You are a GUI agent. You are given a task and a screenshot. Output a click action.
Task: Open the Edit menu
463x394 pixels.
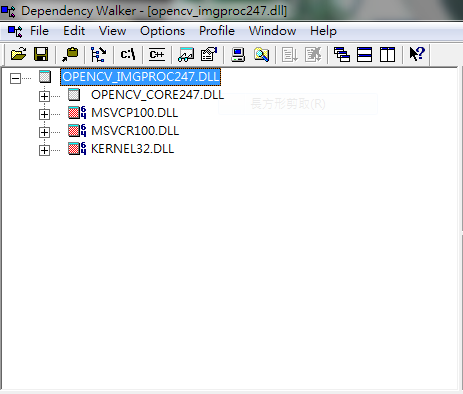[74, 31]
